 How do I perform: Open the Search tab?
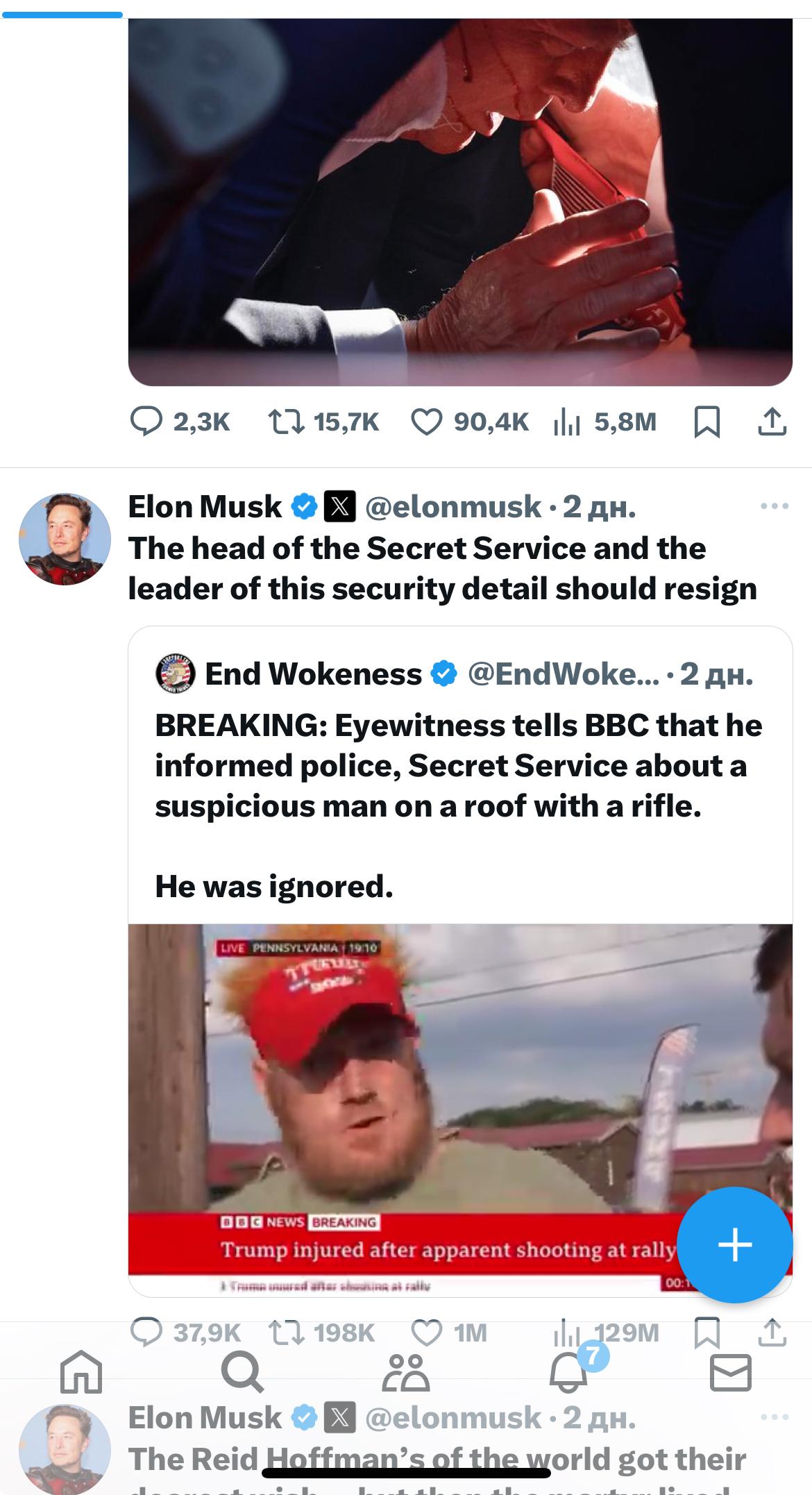click(x=242, y=1372)
